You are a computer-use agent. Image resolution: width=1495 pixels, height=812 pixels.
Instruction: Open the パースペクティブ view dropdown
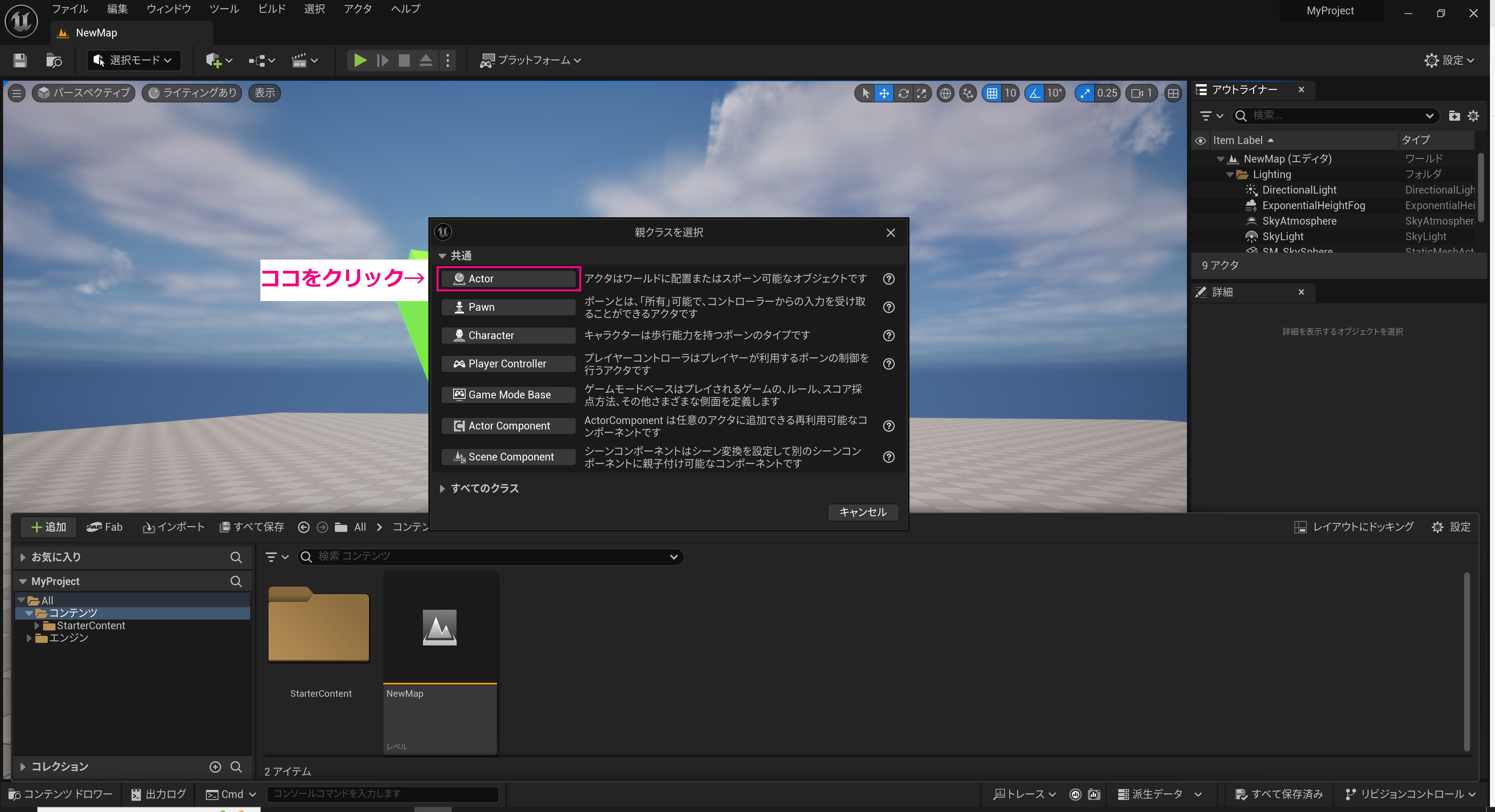coord(83,93)
